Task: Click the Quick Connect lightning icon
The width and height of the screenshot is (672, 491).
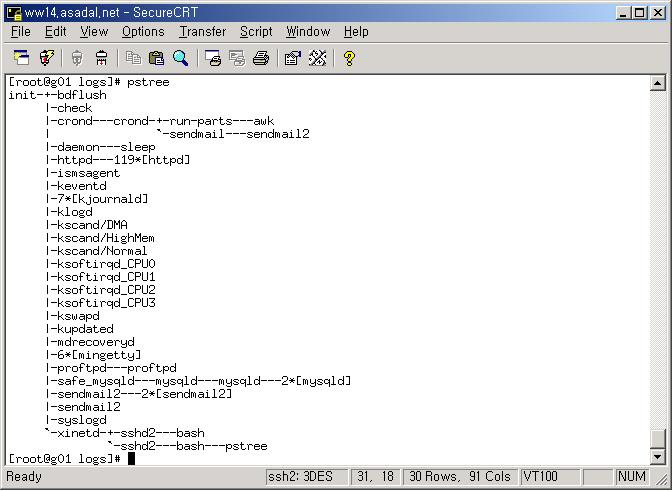Action: (45, 58)
